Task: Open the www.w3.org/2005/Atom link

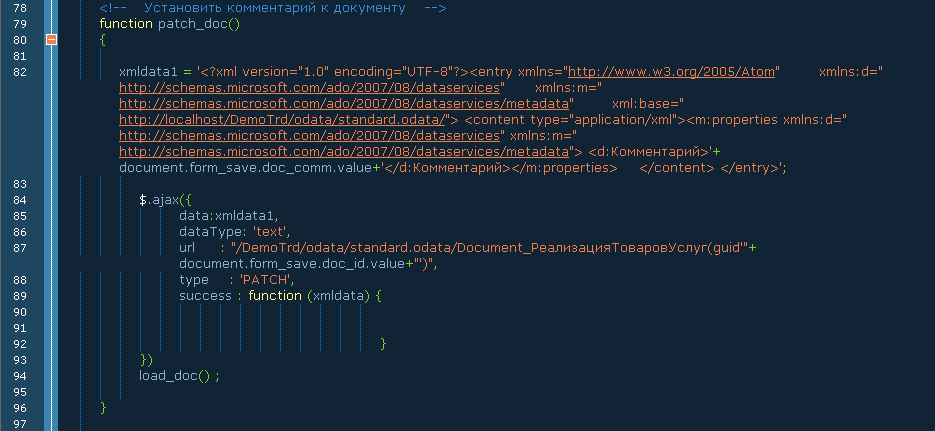Action: [671, 72]
